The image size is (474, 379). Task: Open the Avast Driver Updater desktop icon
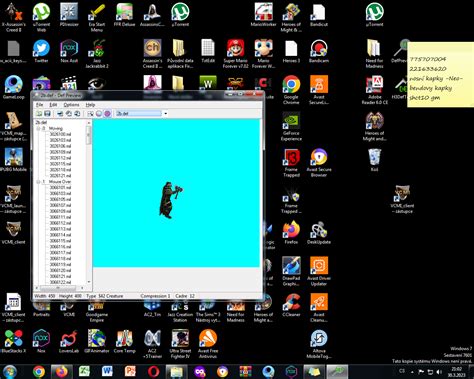(319, 271)
